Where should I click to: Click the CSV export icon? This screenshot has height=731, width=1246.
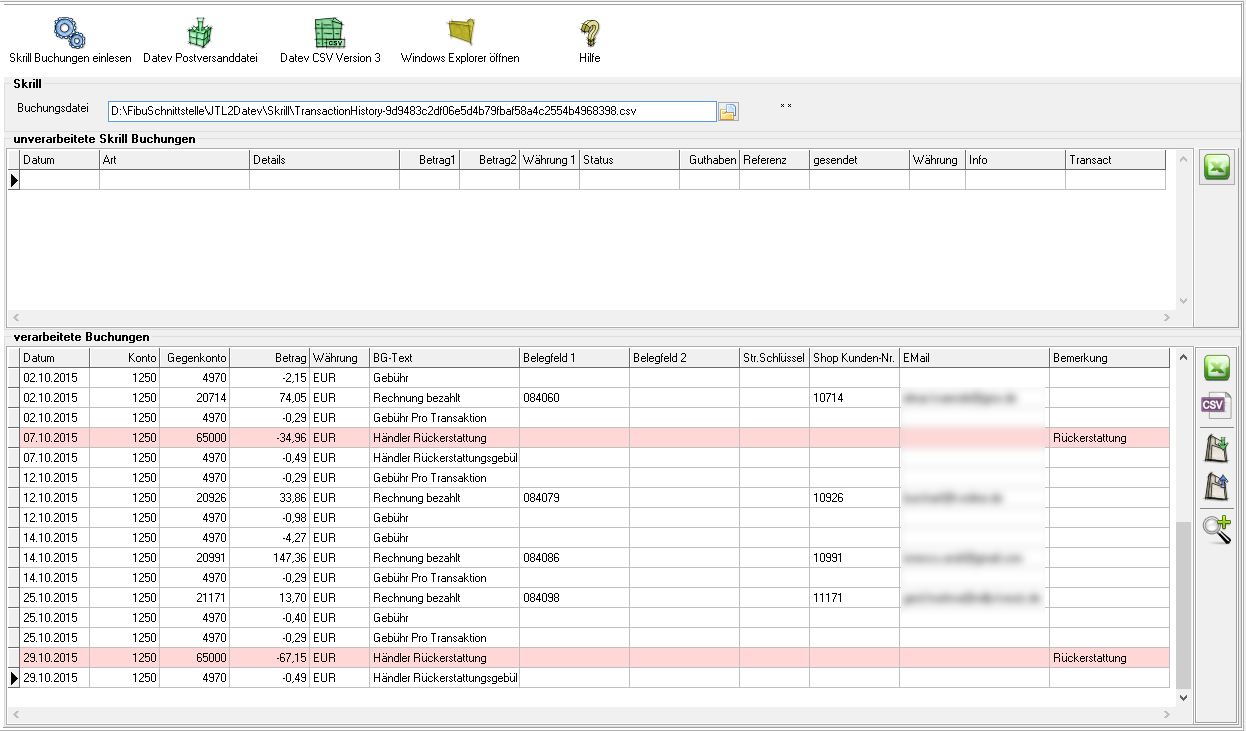tap(1216, 406)
